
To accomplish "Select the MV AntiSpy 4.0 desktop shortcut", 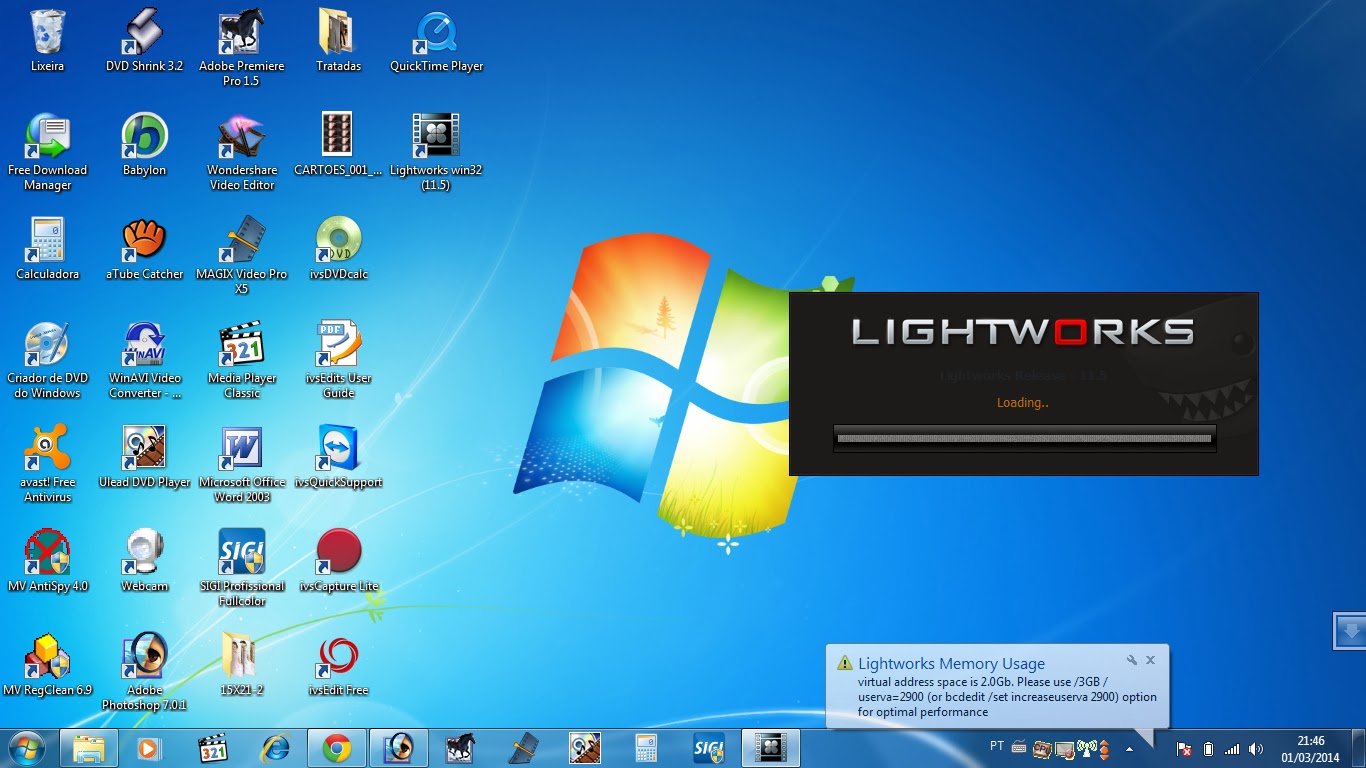I will pos(47,561).
